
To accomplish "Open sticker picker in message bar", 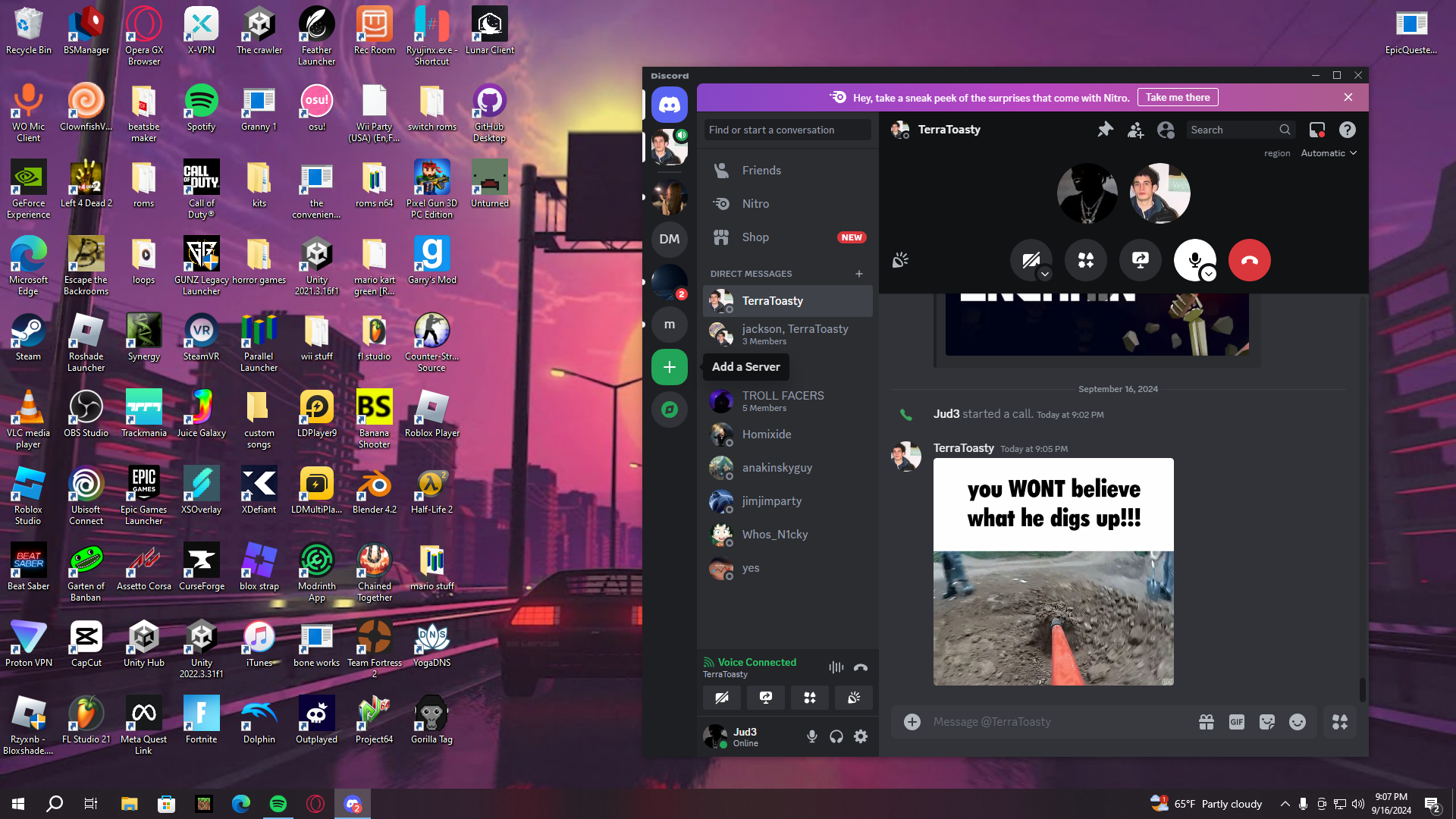I will [x=1266, y=722].
